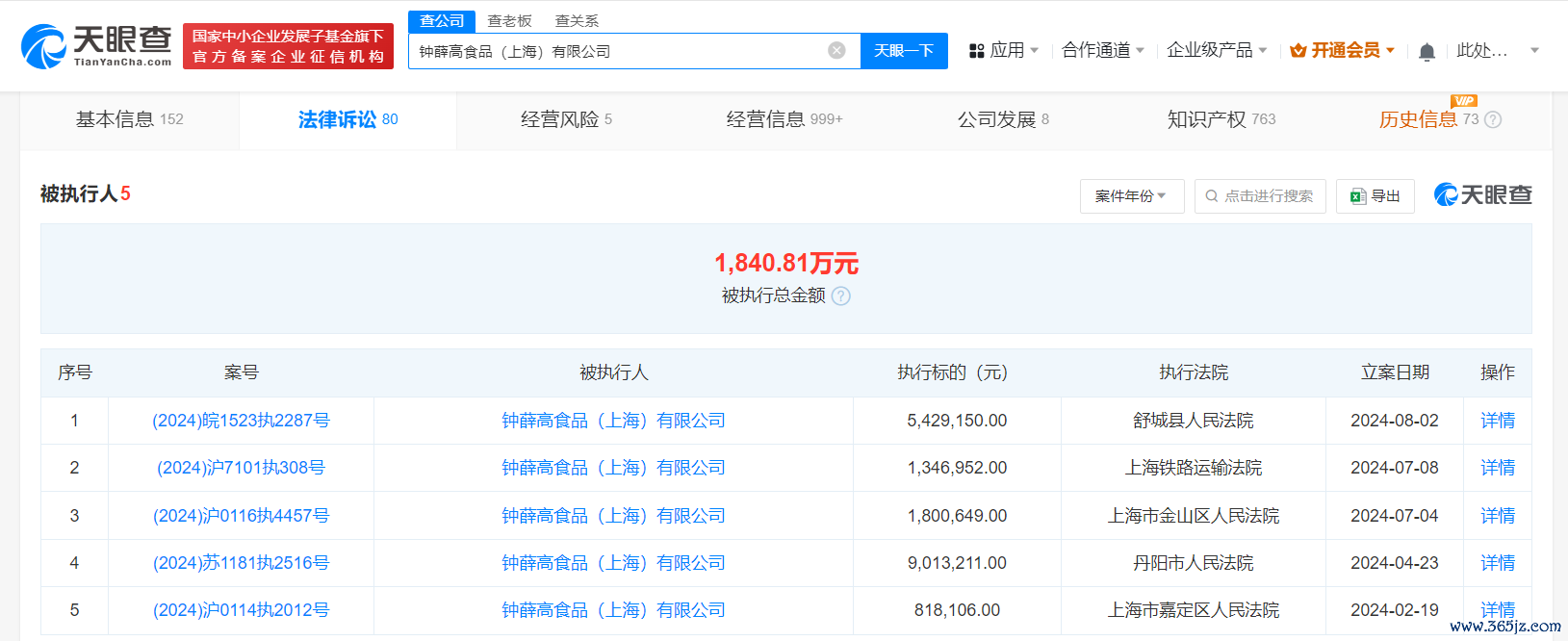This screenshot has height=641, width=1568.
Task: Click company name link in row 4
Action: click(x=613, y=563)
